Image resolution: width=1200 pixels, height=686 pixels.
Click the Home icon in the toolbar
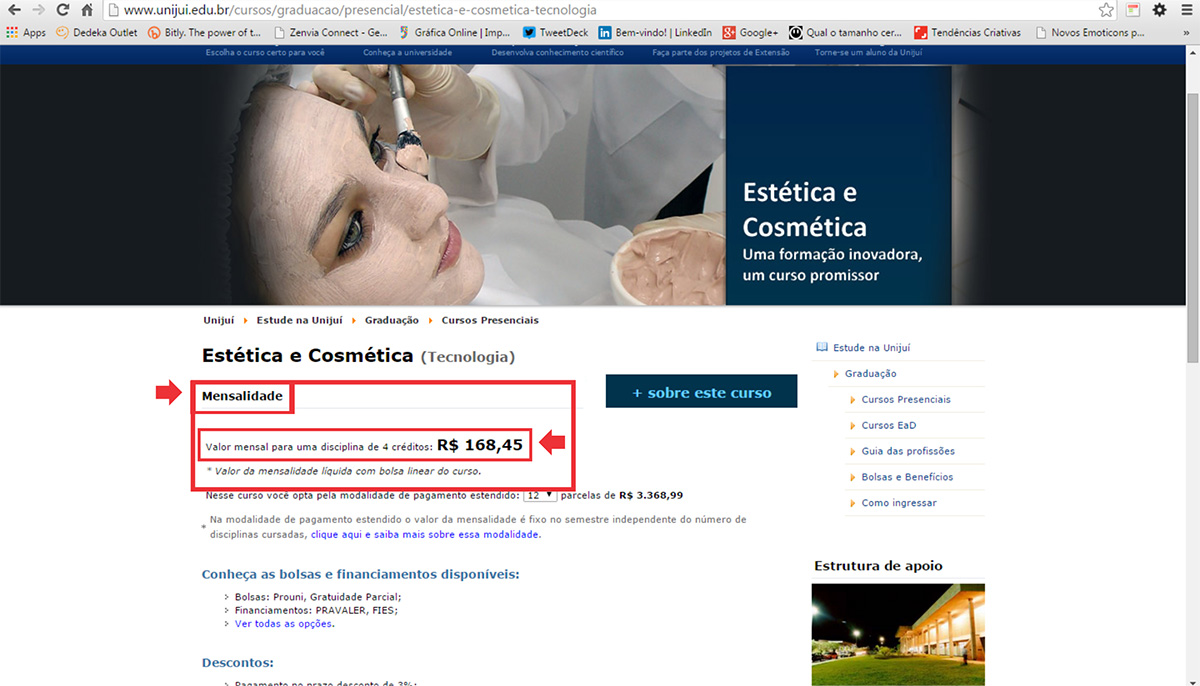pyautogui.click(x=88, y=10)
